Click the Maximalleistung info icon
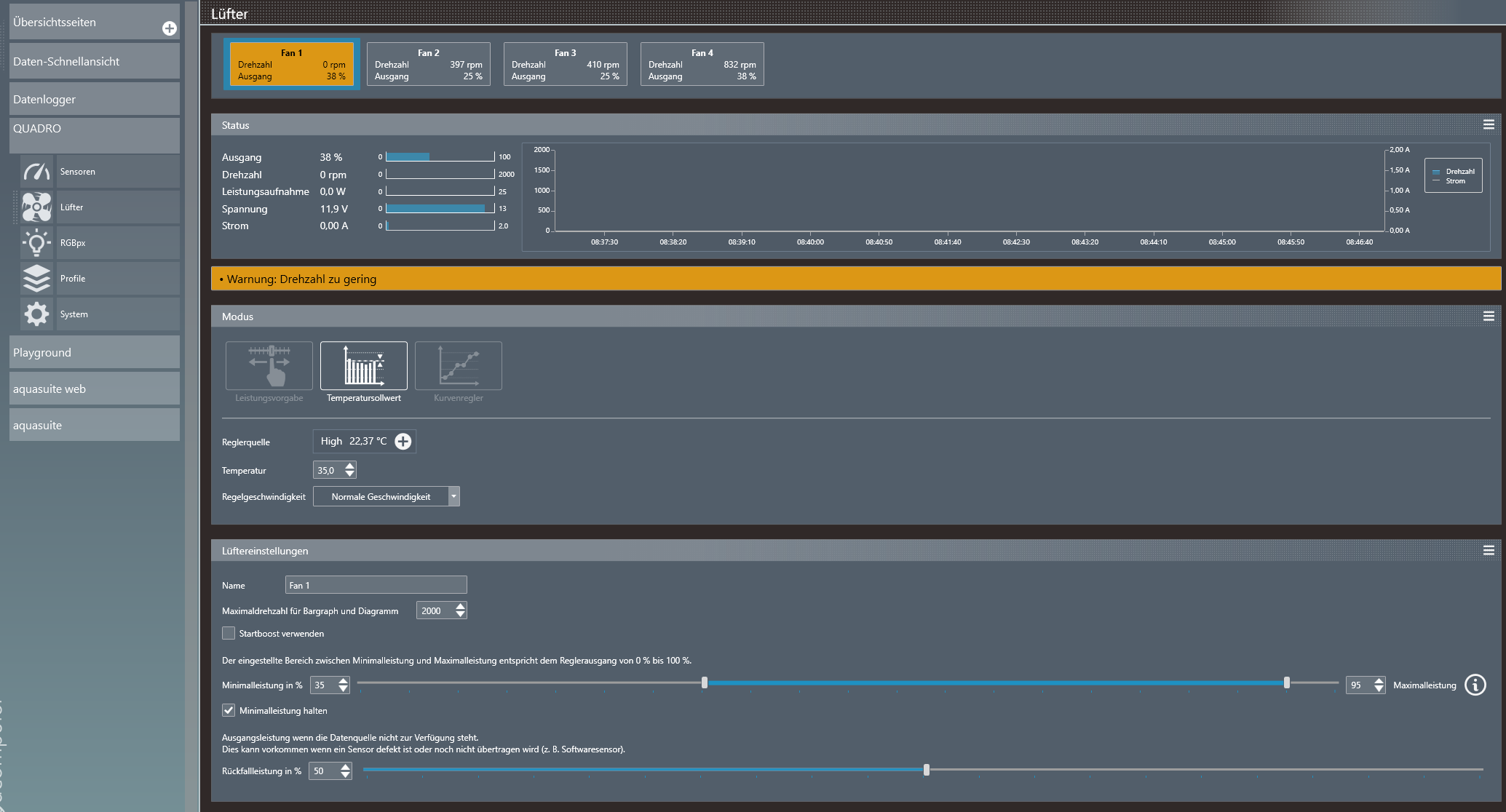 coord(1475,685)
